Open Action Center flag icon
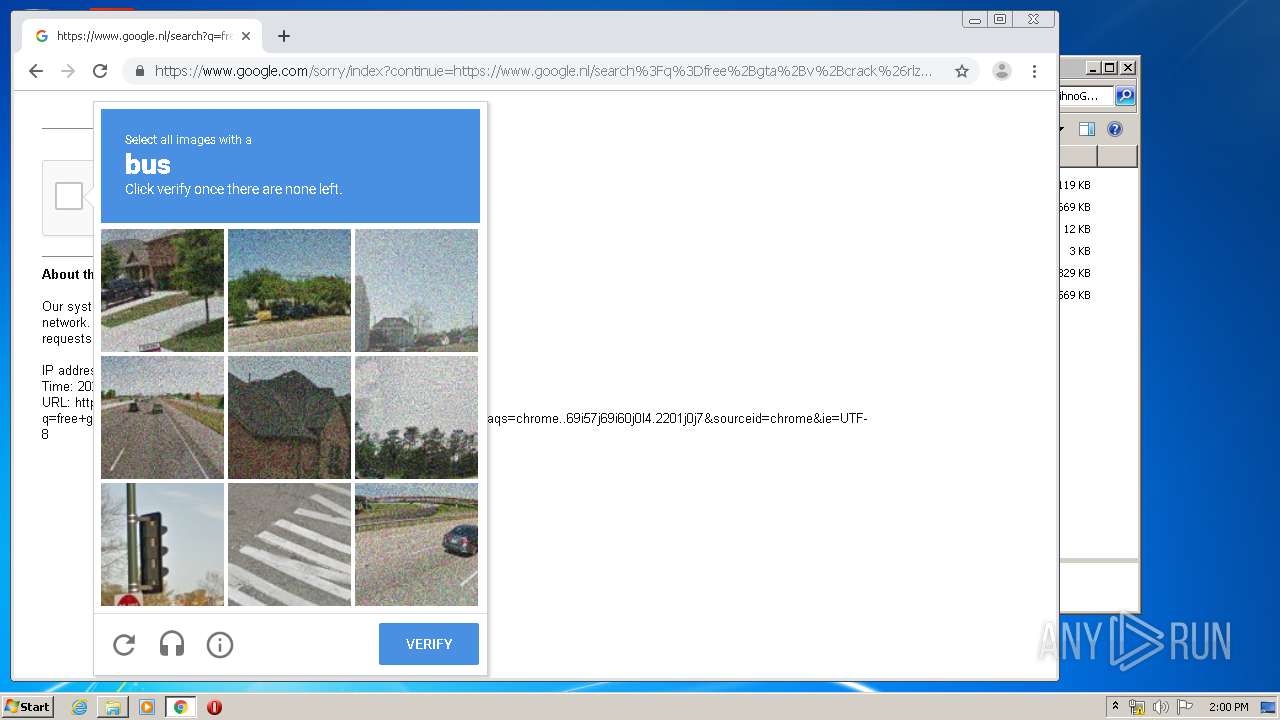The height and width of the screenshot is (720, 1280). tap(1184, 707)
